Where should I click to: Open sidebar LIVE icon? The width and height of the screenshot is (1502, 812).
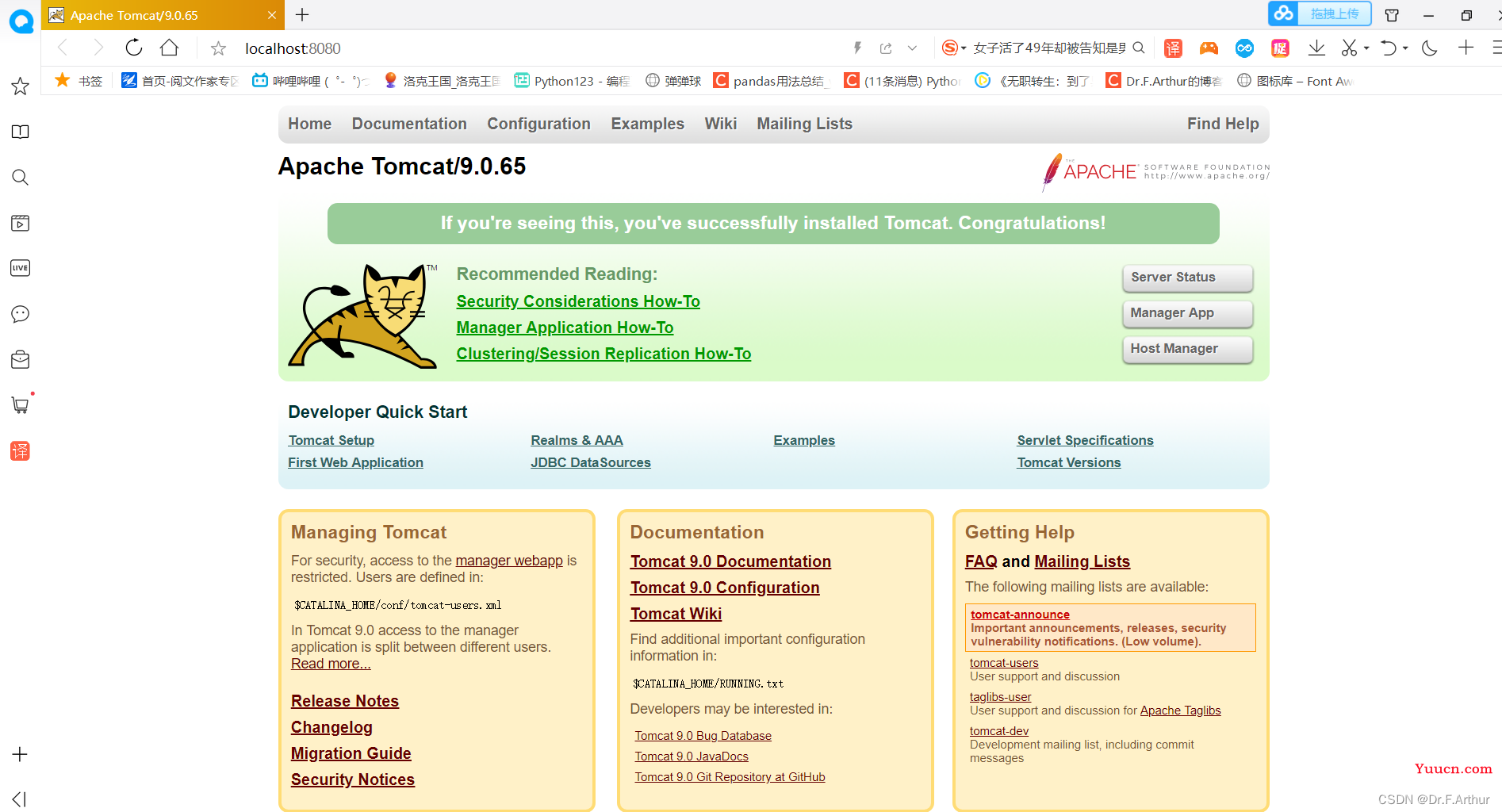[21, 268]
